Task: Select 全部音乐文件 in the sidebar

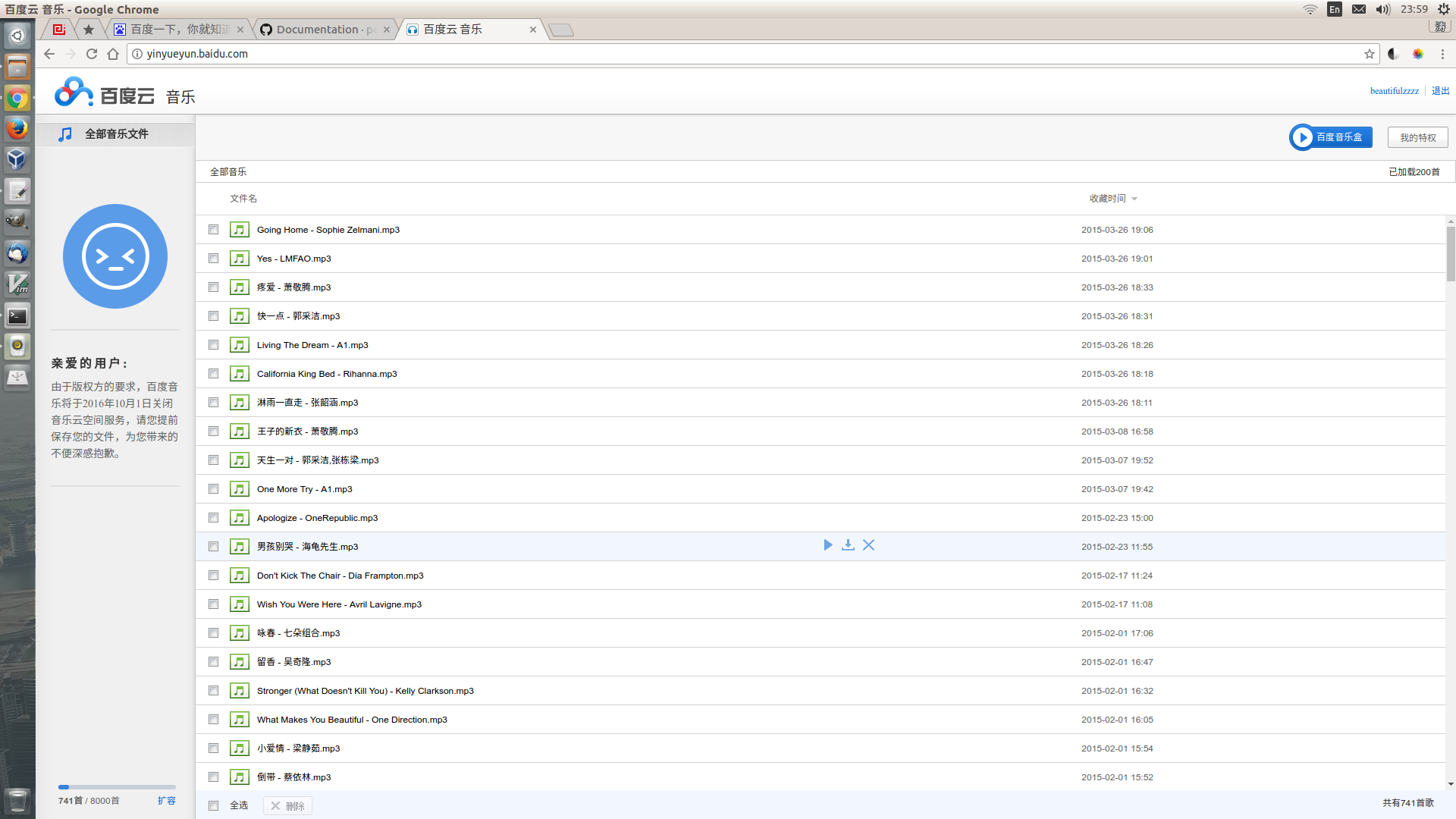Action: pos(116,134)
